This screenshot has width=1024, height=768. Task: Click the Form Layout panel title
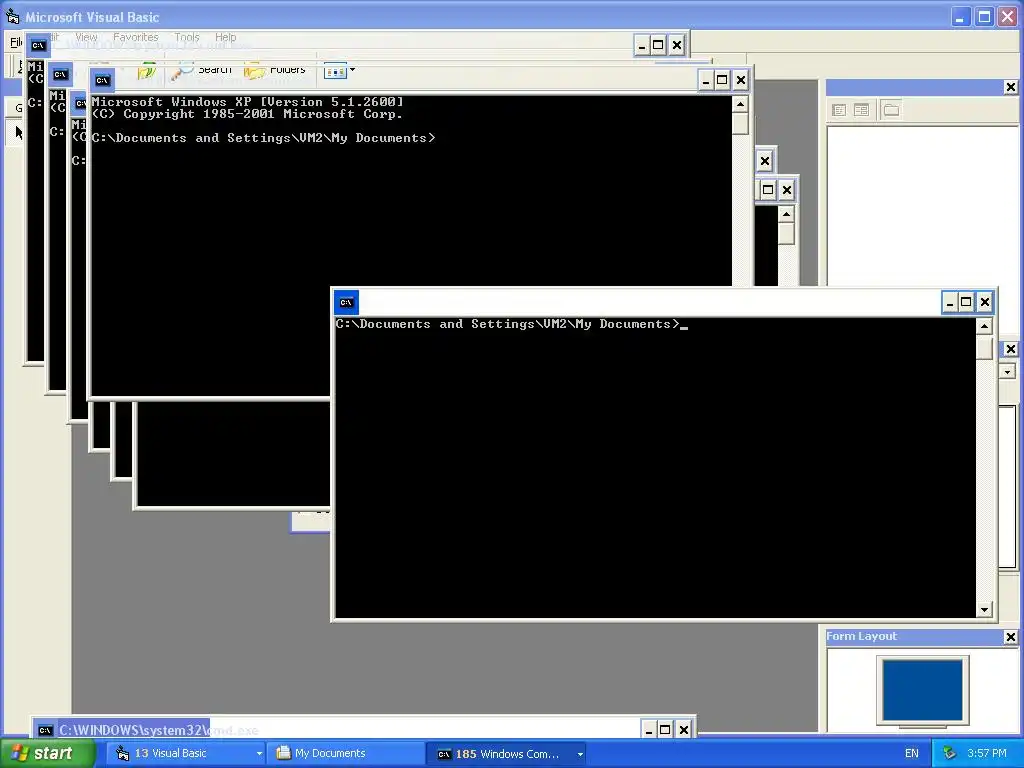point(861,636)
